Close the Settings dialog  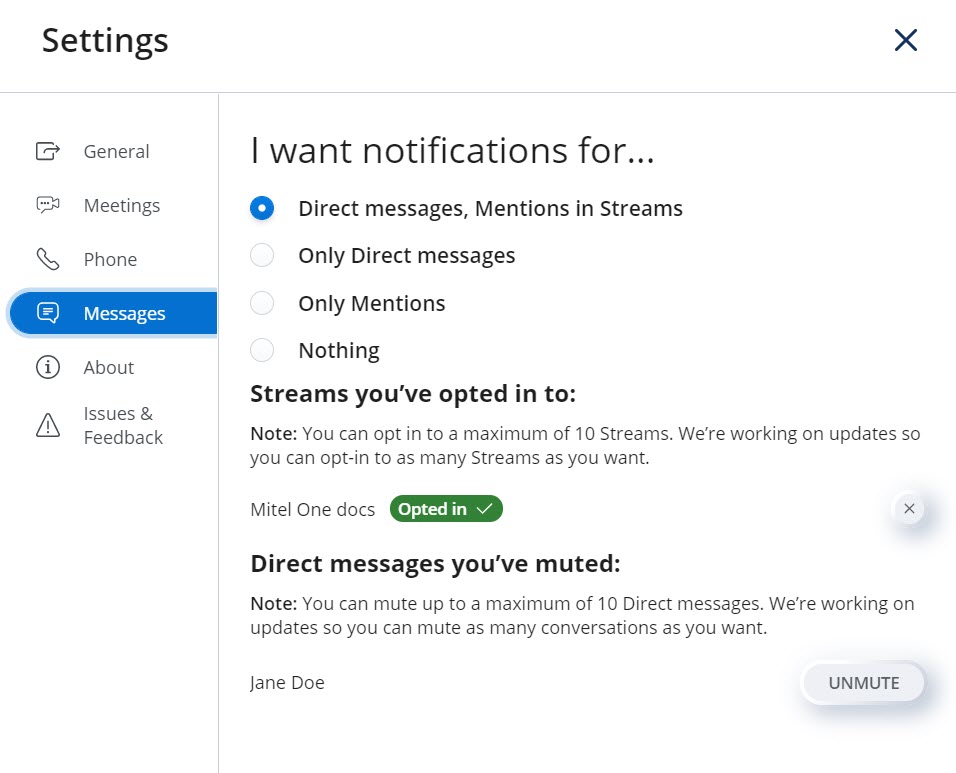[905, 40]
